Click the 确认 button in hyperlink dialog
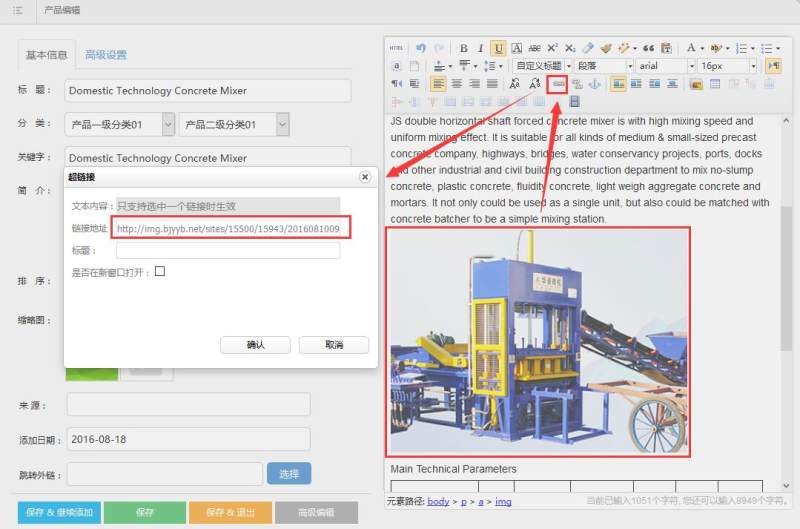The image size is (800, 529). click(255, 344)
